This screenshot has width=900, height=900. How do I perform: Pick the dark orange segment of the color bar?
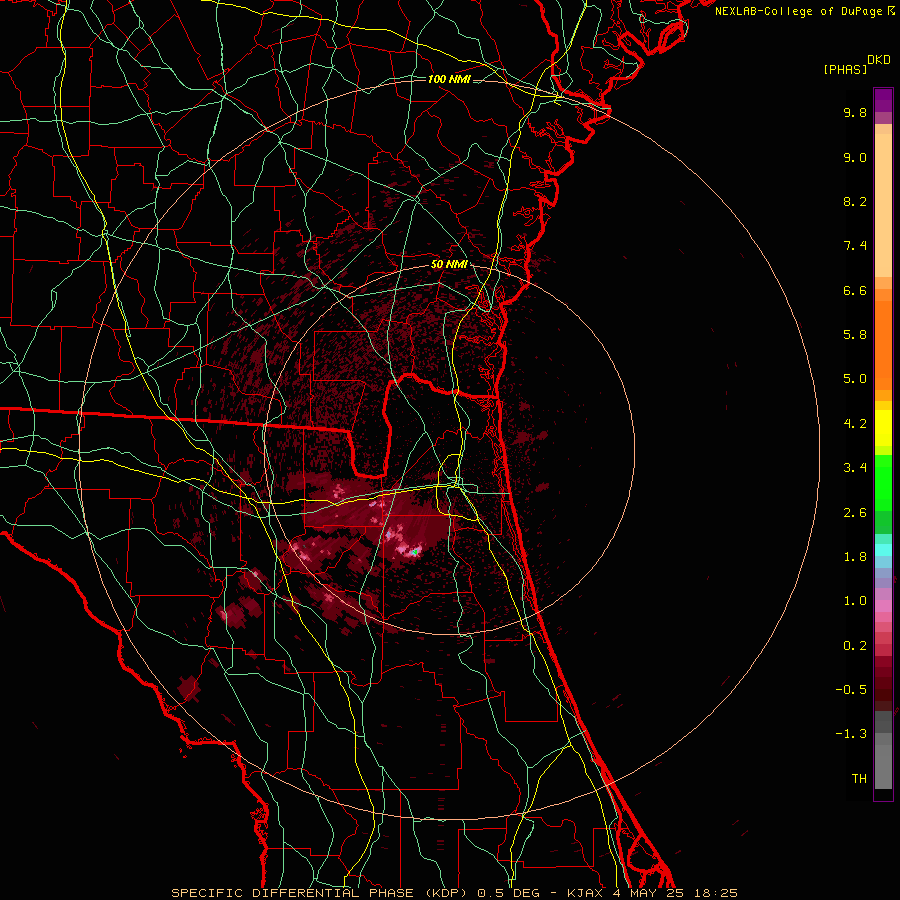(883, 346)
